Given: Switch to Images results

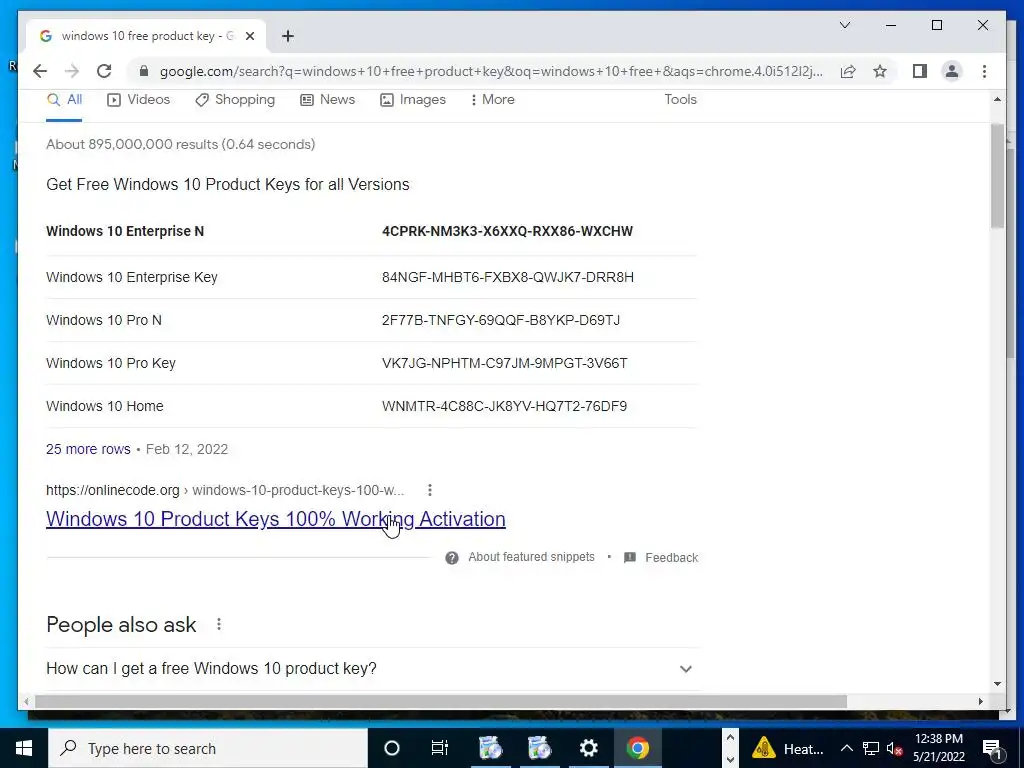Looking at the screenshot, I should [413, 100].
